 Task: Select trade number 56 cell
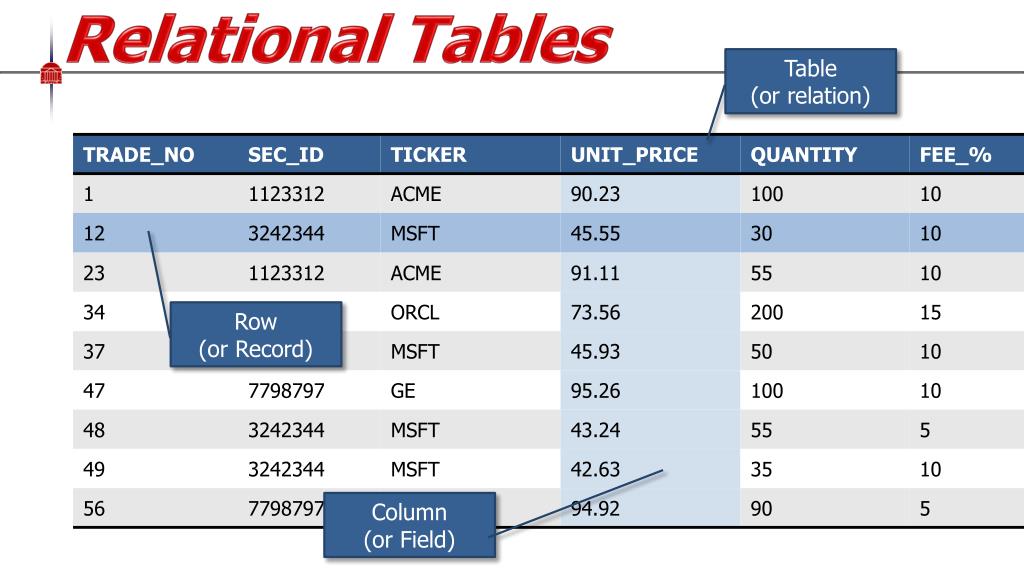point(94,508)
